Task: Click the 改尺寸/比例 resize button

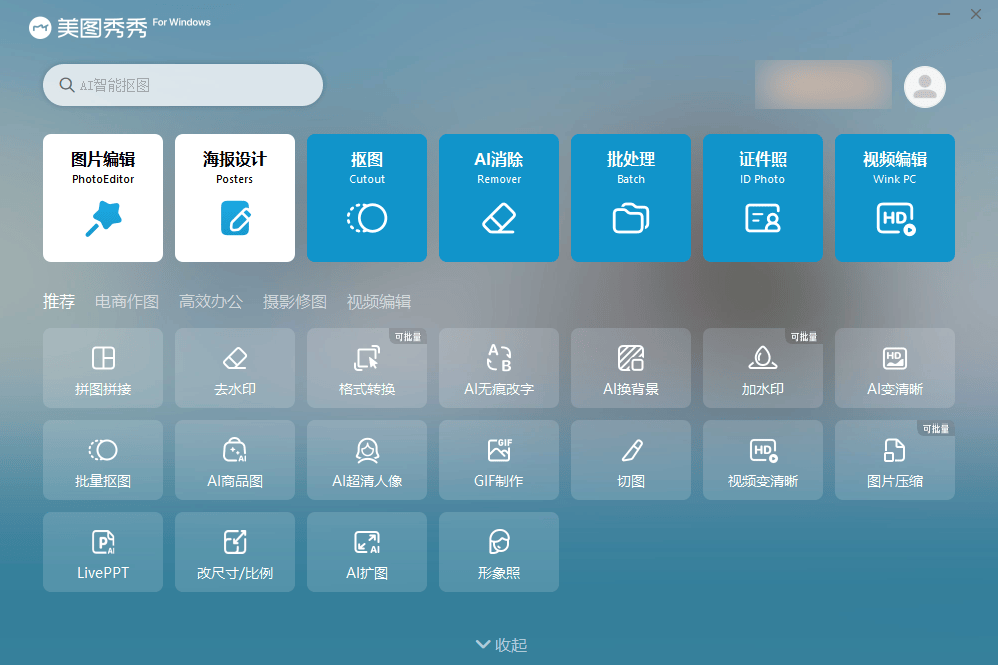Action: tap(235, 552)
